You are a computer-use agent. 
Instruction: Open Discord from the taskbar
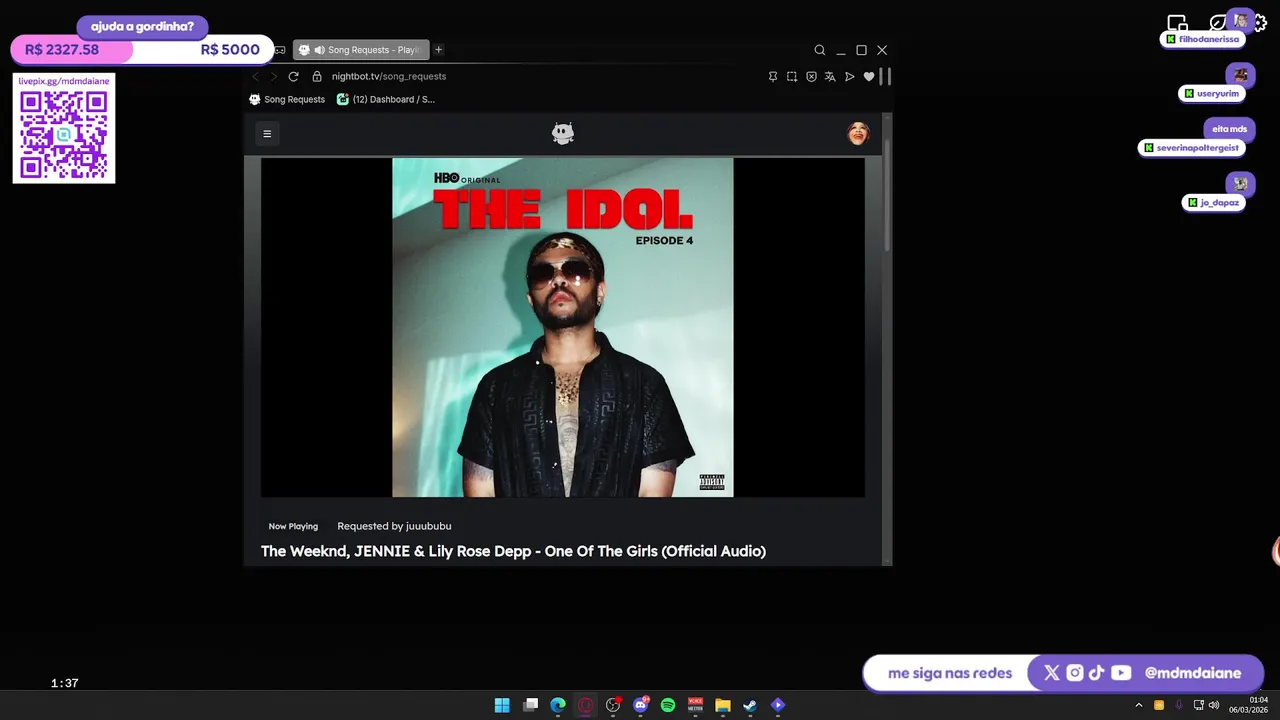(x=641, y=705)
